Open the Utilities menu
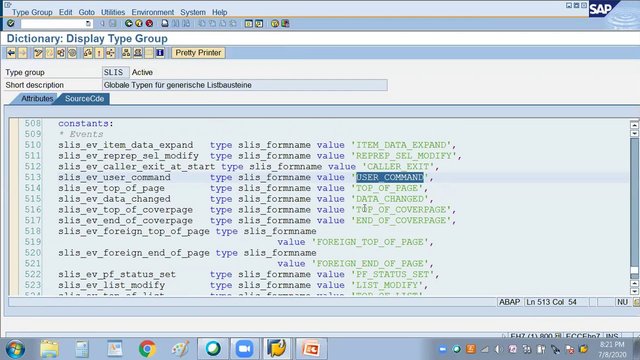 [113, 12]
